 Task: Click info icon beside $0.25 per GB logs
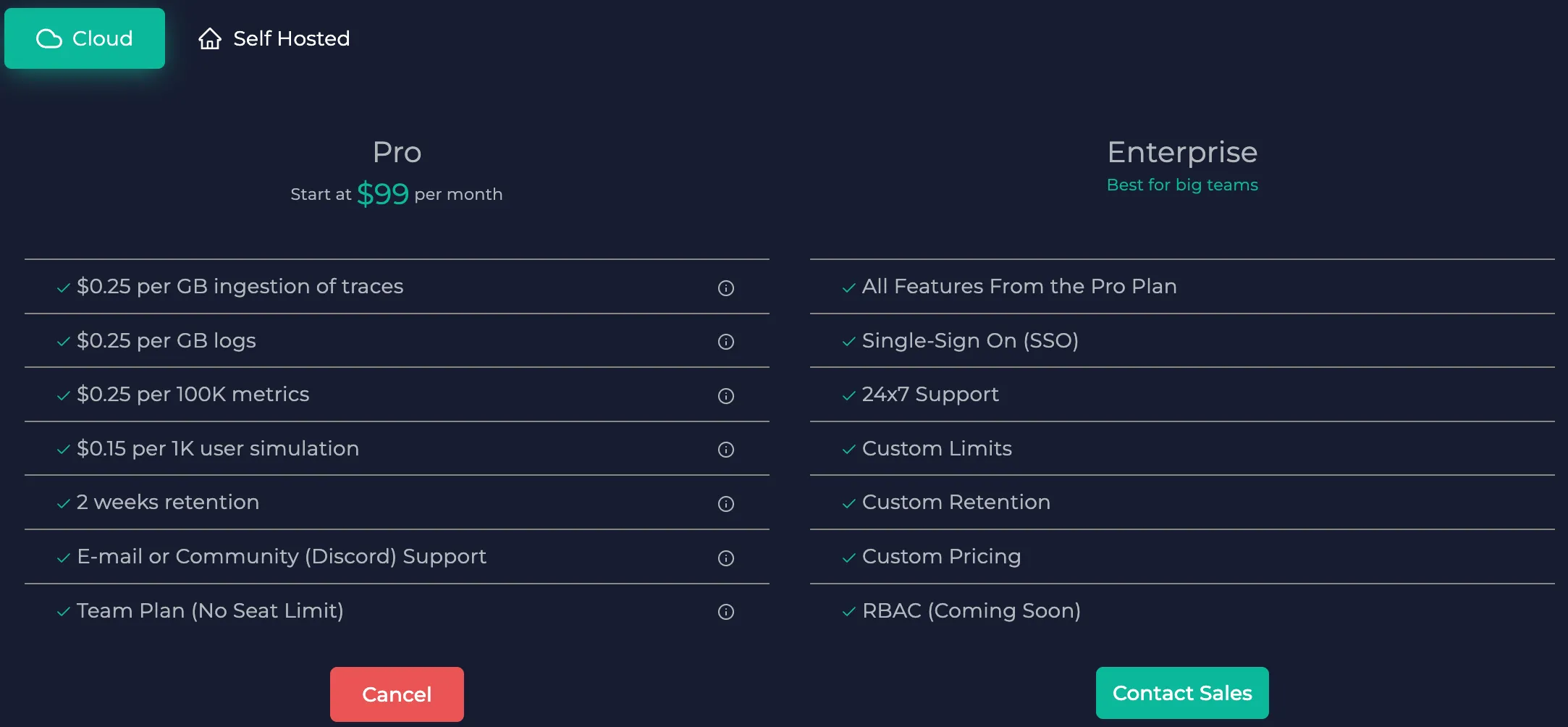[x=725, y=342]
